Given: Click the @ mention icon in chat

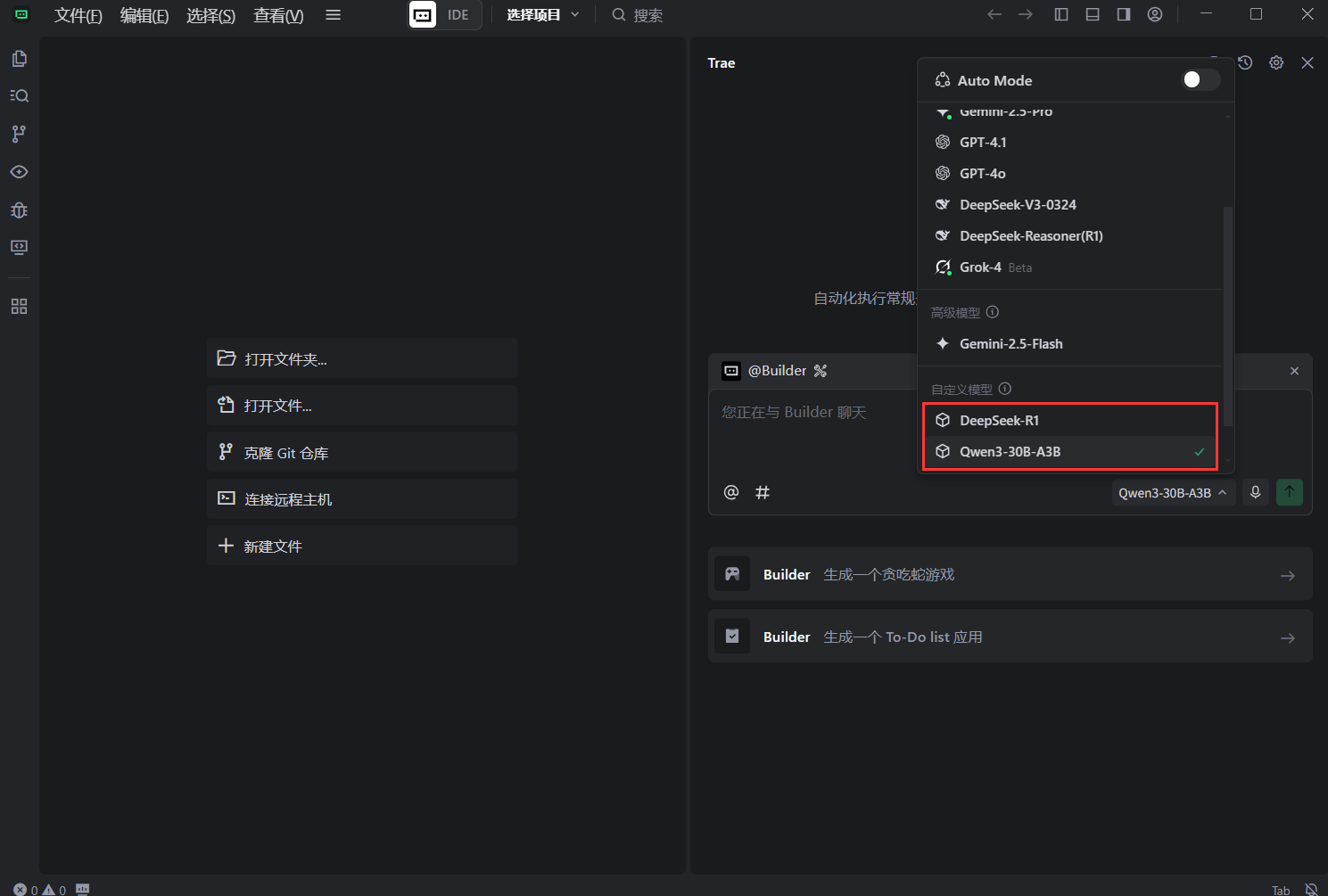Looking at the screenshot, I should pyautogui.click(x=731, y=492).
